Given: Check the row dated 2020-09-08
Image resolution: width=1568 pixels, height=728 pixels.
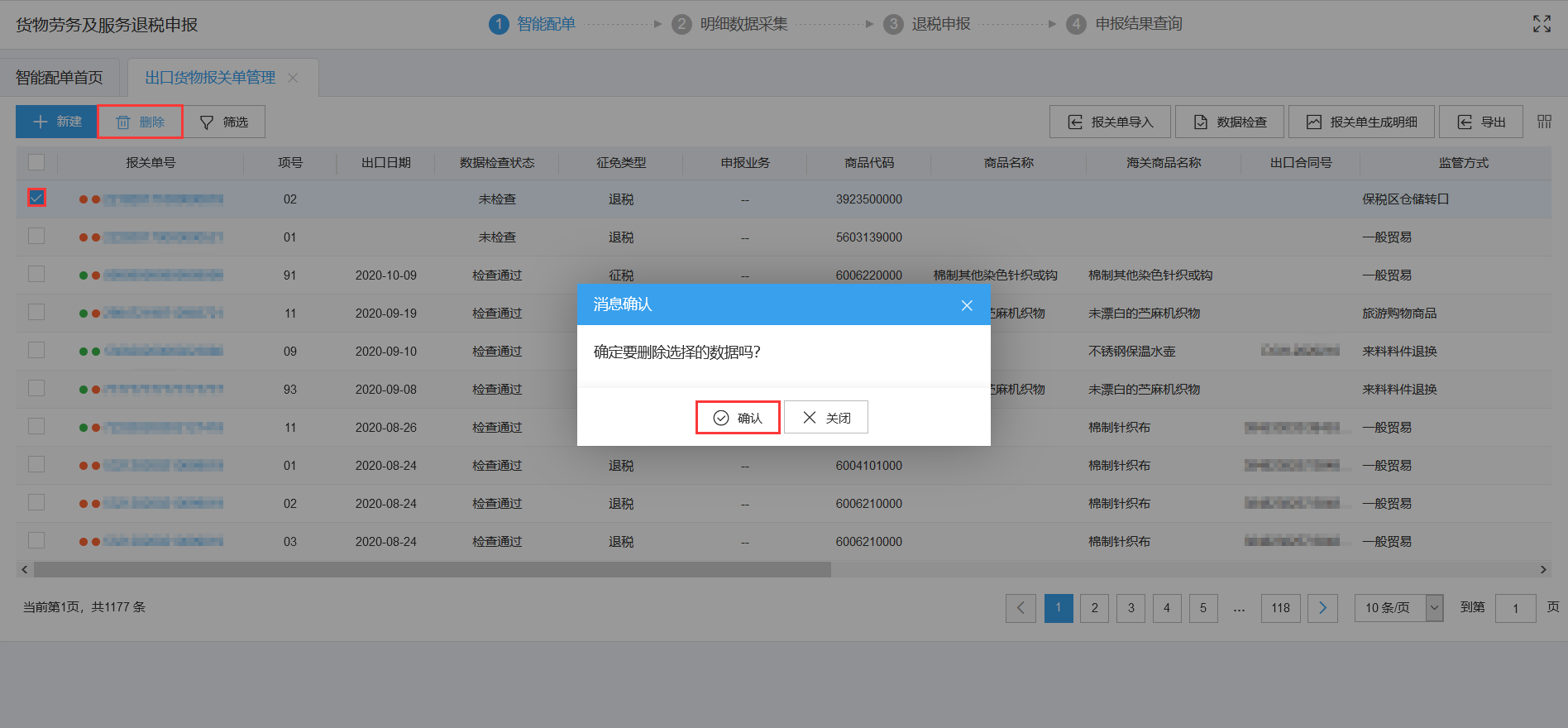Looking at the screenshot, I should click(x=36, y=388).
